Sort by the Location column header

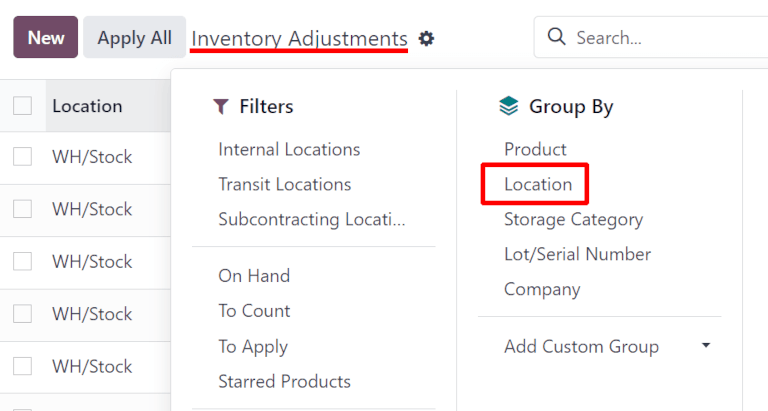coord(87,106)
